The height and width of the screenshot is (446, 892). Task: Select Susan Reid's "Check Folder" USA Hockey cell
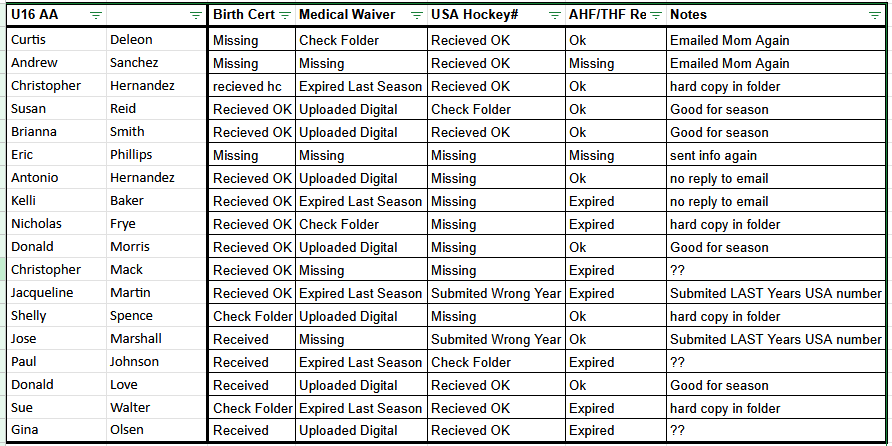(x=496, y=109)
